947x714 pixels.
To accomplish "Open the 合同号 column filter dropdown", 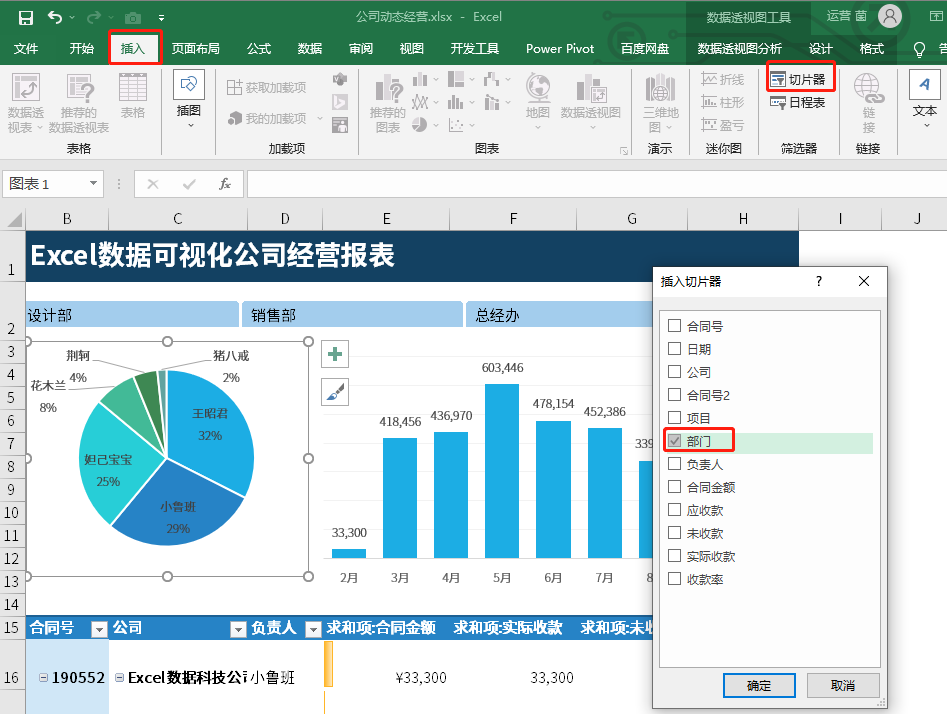I will click(x=98, y=629).
